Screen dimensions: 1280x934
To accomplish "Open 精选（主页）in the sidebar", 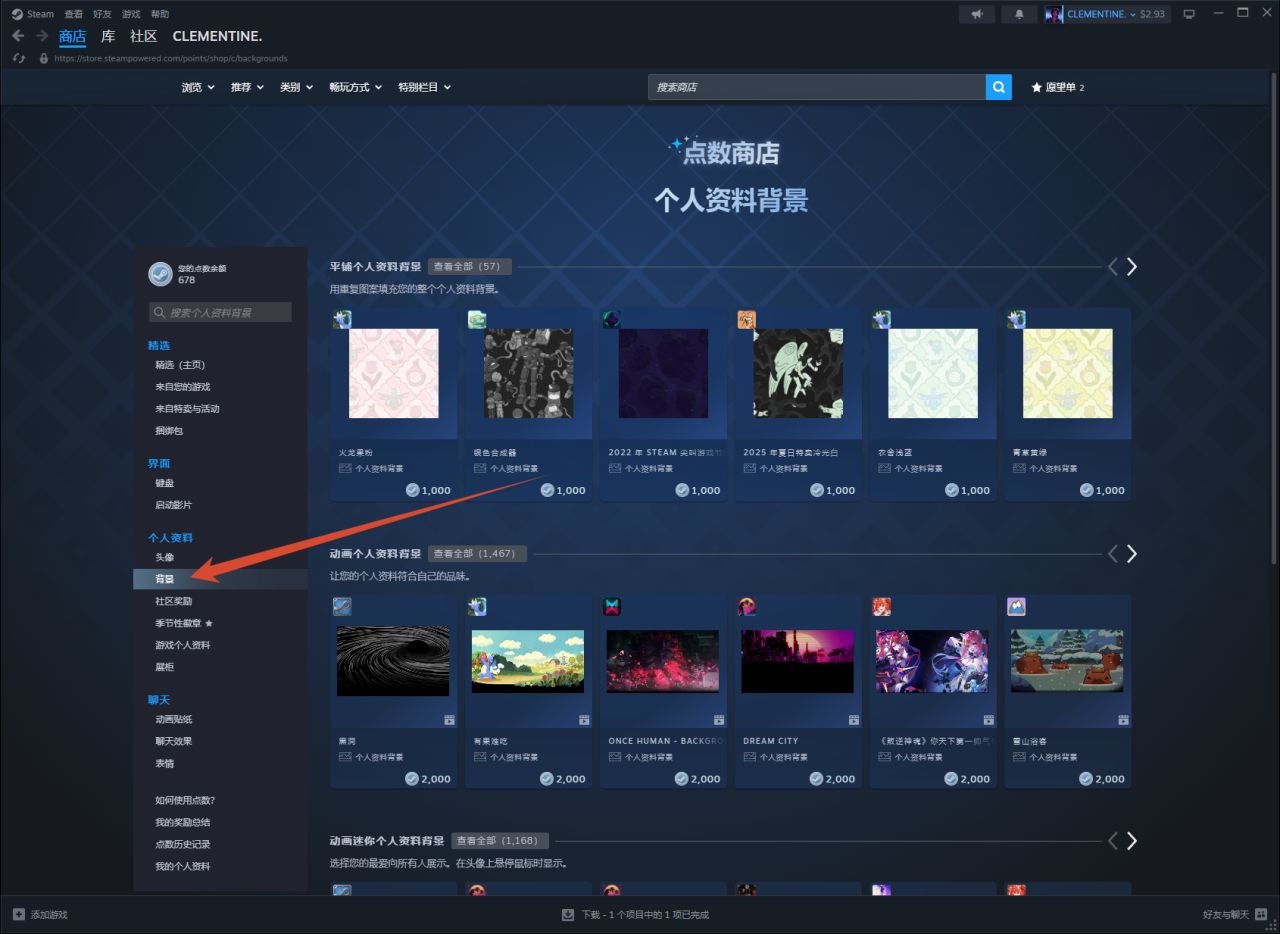I will click(180, 365).
